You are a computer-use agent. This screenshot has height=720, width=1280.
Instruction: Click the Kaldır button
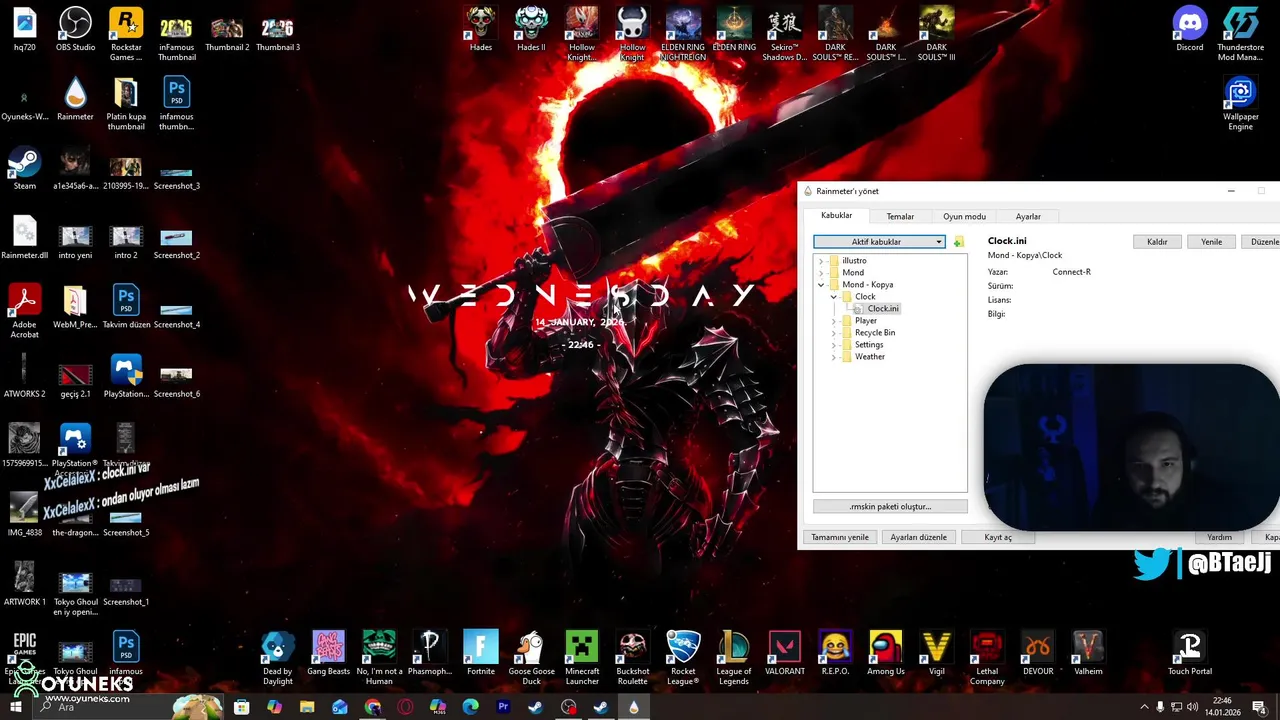point(1157,242)
